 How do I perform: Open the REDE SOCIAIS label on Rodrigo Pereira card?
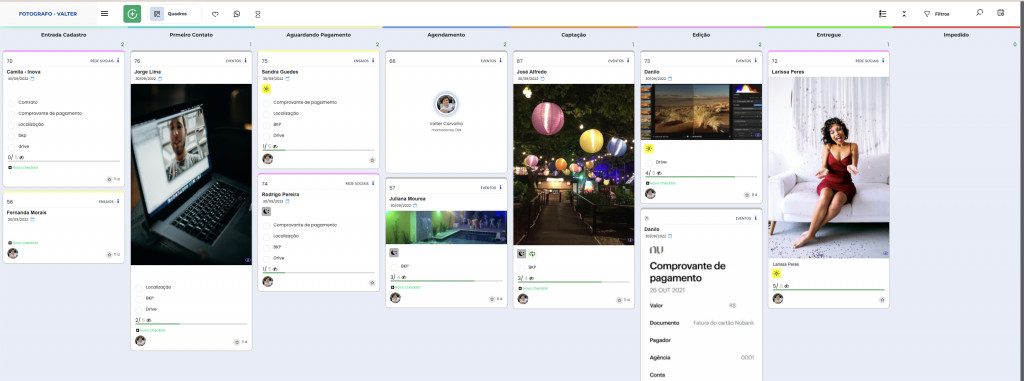[357, 184]
